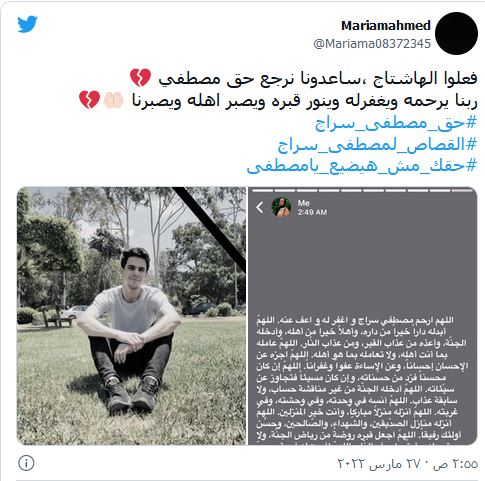Viewport: 485px width, 481px height.
Task: Open the hashtag #القصاص_لمصطفى_سراج
Action: click(x=377, y=145)
